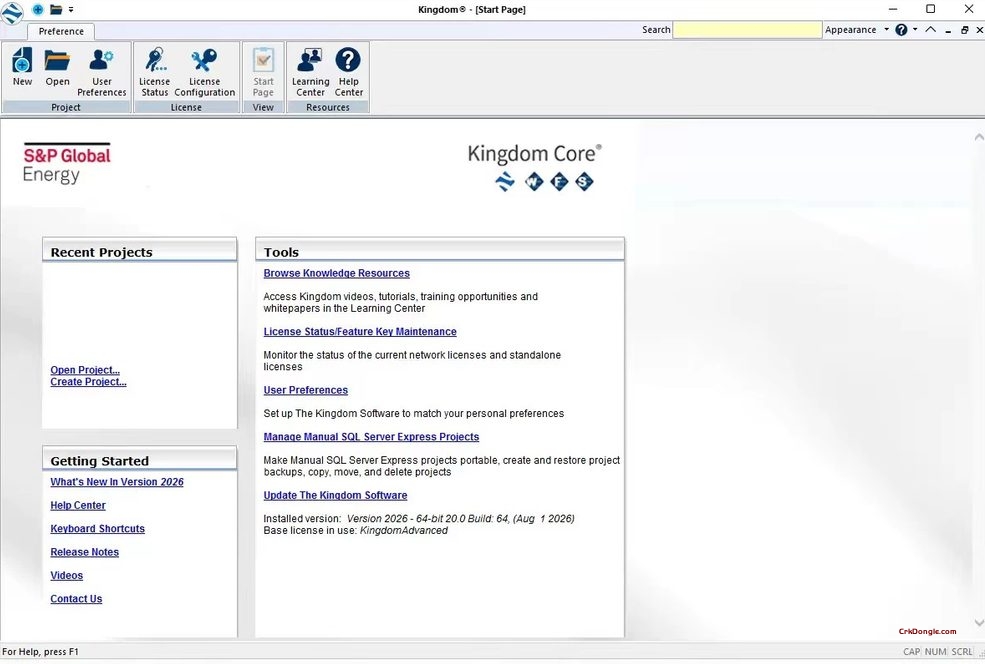Screen dimensions: 985x664
Task: Show the Start Page ribbon button
Action: point(263,73)
